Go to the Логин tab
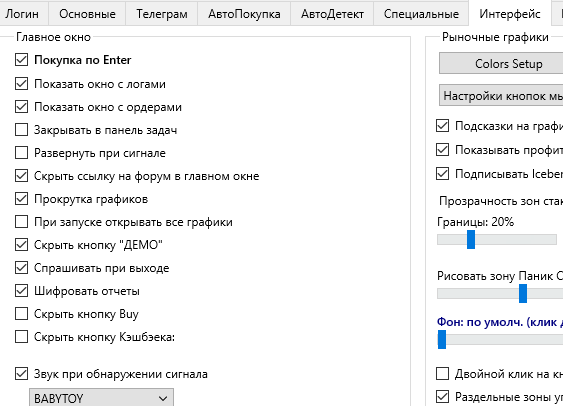Image resolution: width=563 pixels, height=406 pixels. [22, 14]
